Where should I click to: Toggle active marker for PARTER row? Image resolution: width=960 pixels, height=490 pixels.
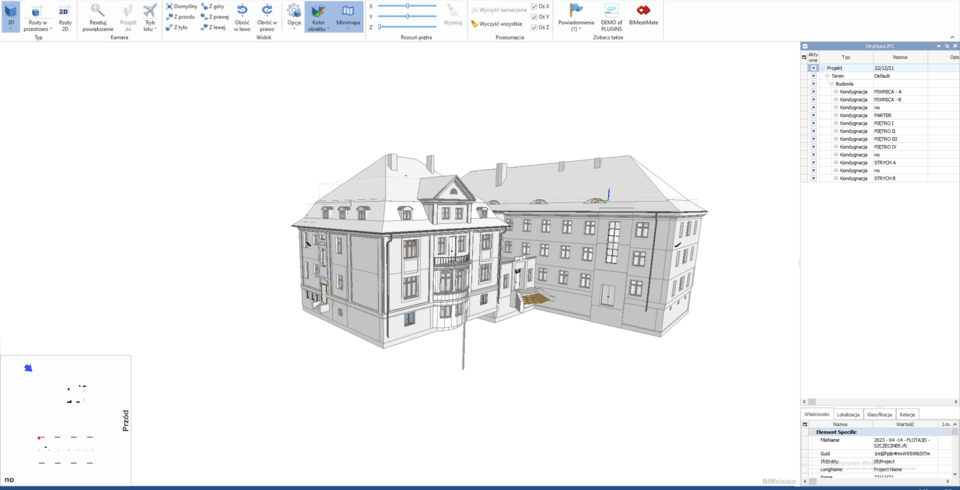pos(813,115)
